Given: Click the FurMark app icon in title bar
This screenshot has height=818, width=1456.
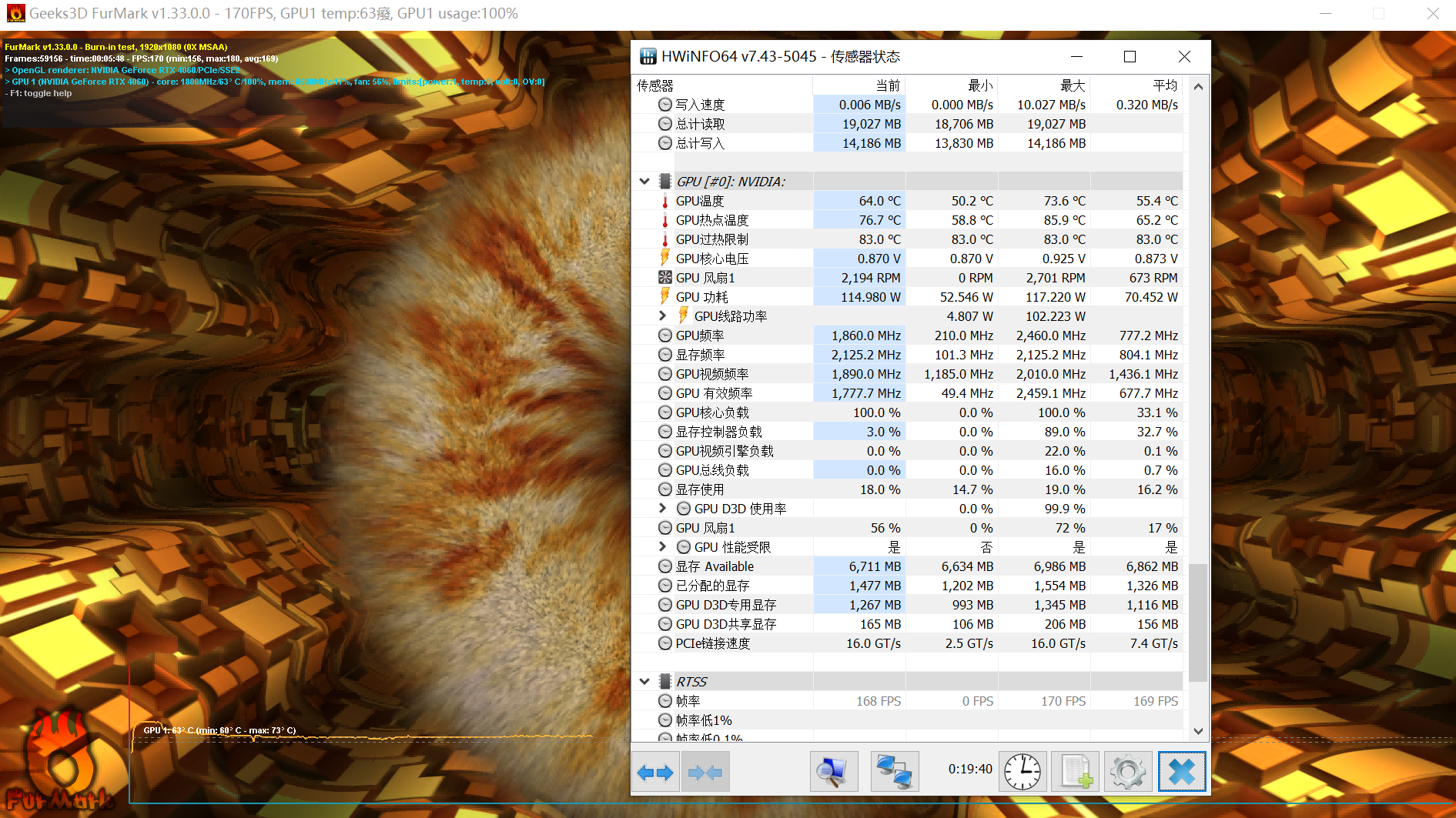Looking at the screenshot, I should pos(15,13).
